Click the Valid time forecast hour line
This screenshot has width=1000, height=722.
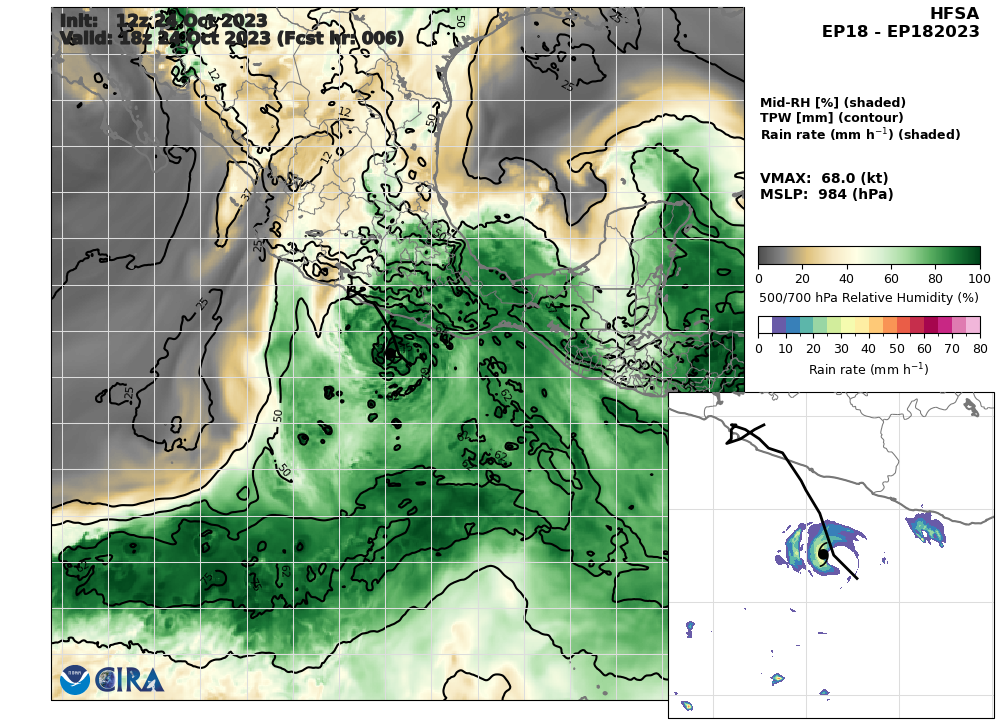232,38
